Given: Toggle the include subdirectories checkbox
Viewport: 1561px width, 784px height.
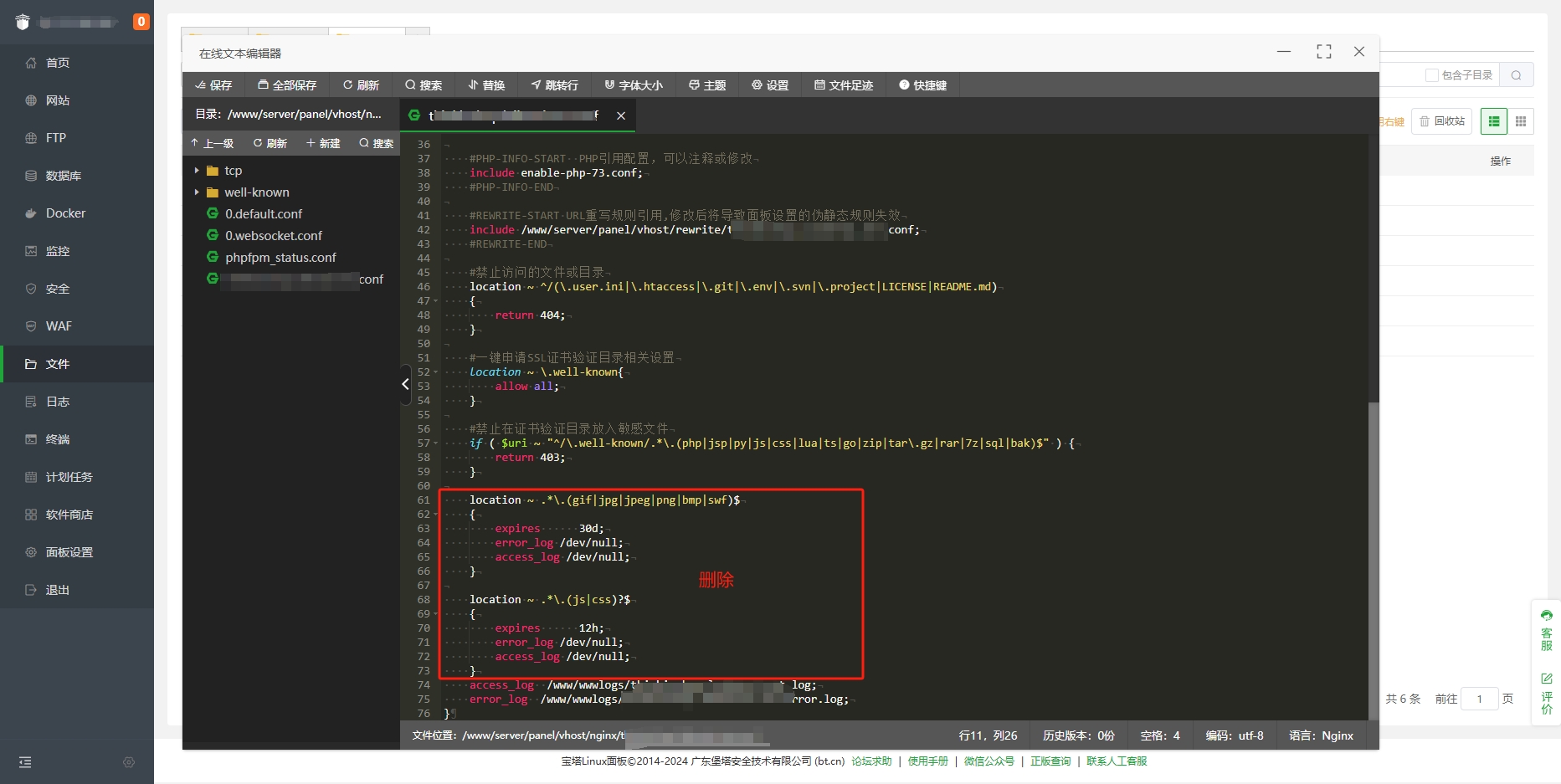Looking at the screenshot, I should pyautogui.click(x=1432, y=75).
